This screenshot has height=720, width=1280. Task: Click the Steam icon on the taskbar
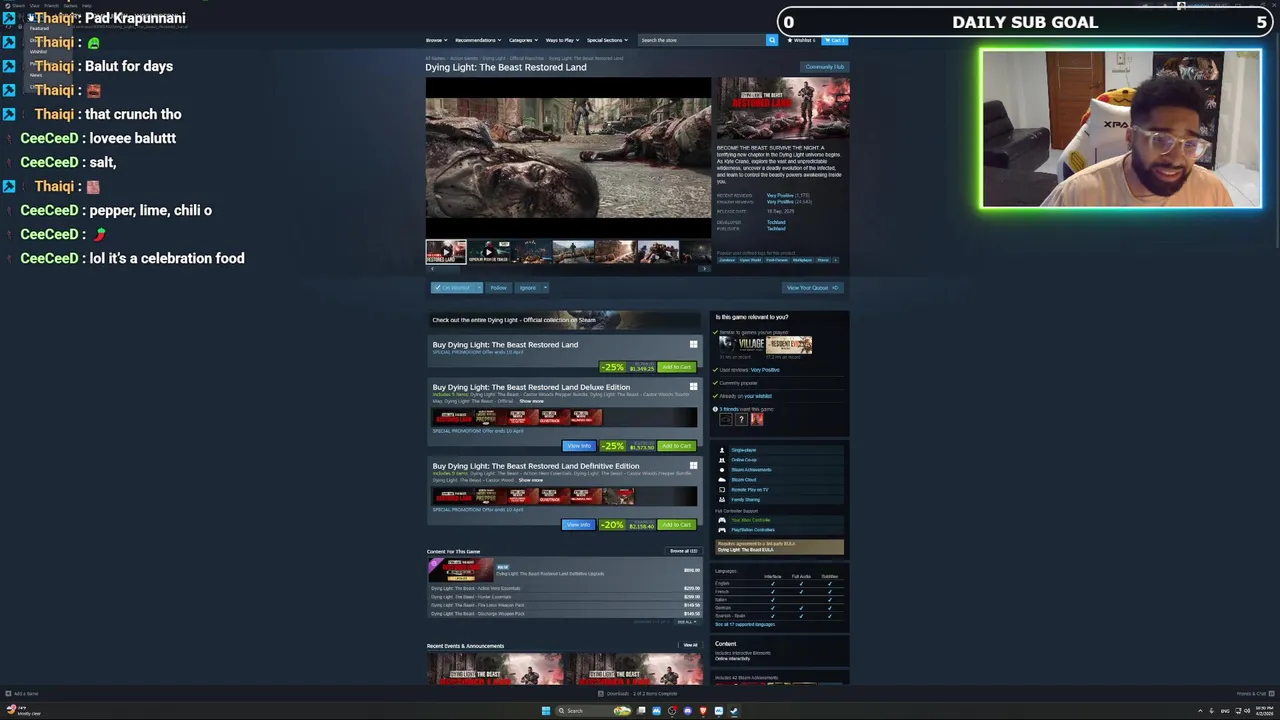pos(733,711)
